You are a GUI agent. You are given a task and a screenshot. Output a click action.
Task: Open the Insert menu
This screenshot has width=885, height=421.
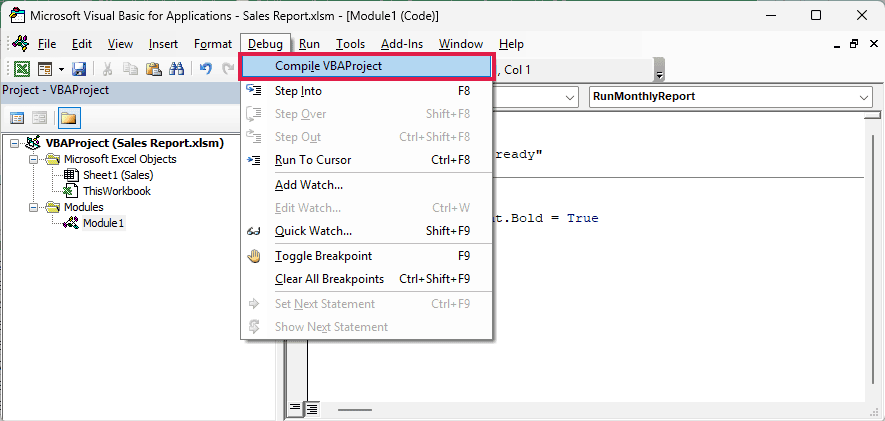163,43
